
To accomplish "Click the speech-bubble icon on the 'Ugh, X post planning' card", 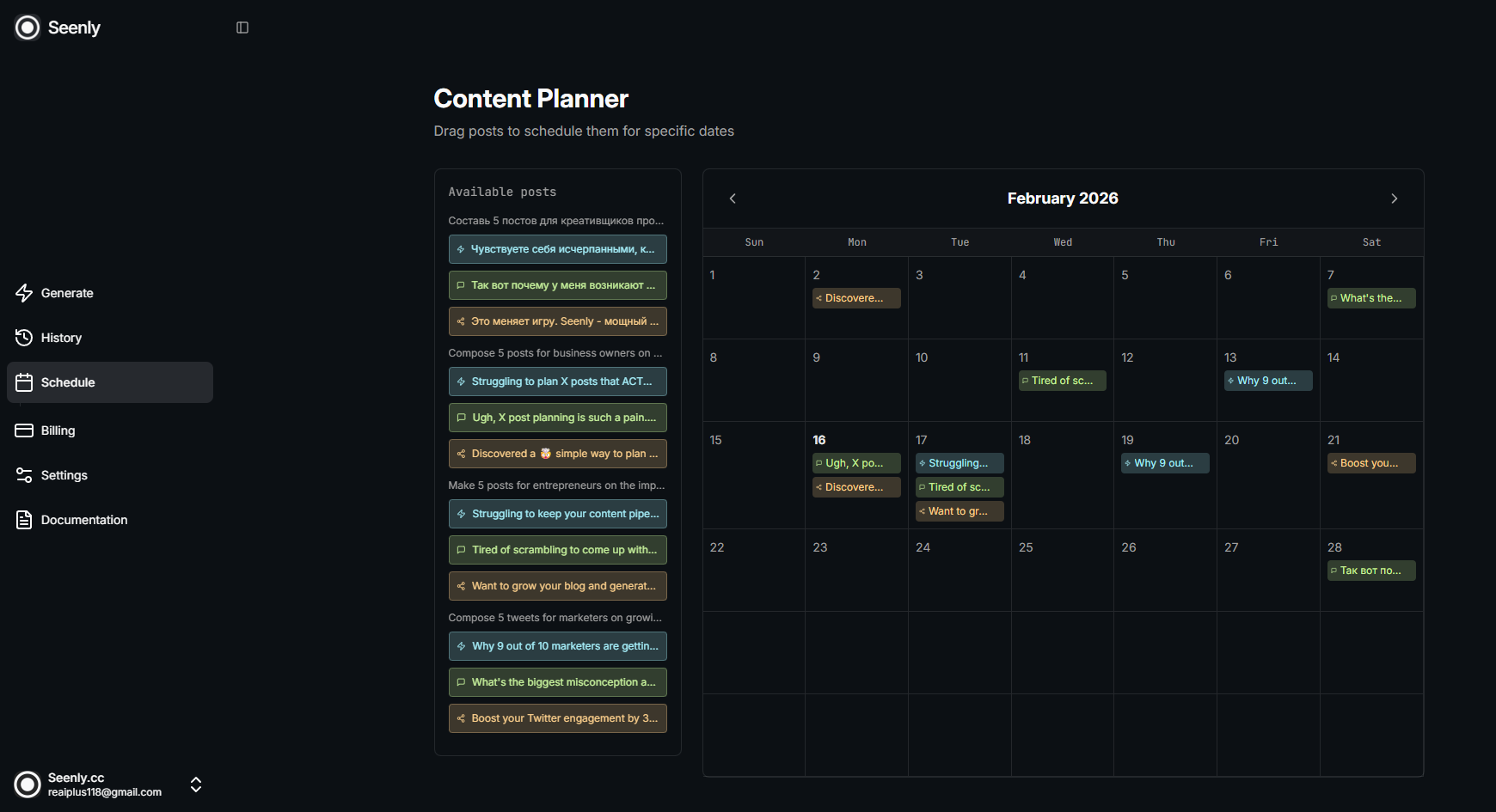I will click(x=461, y=418).
